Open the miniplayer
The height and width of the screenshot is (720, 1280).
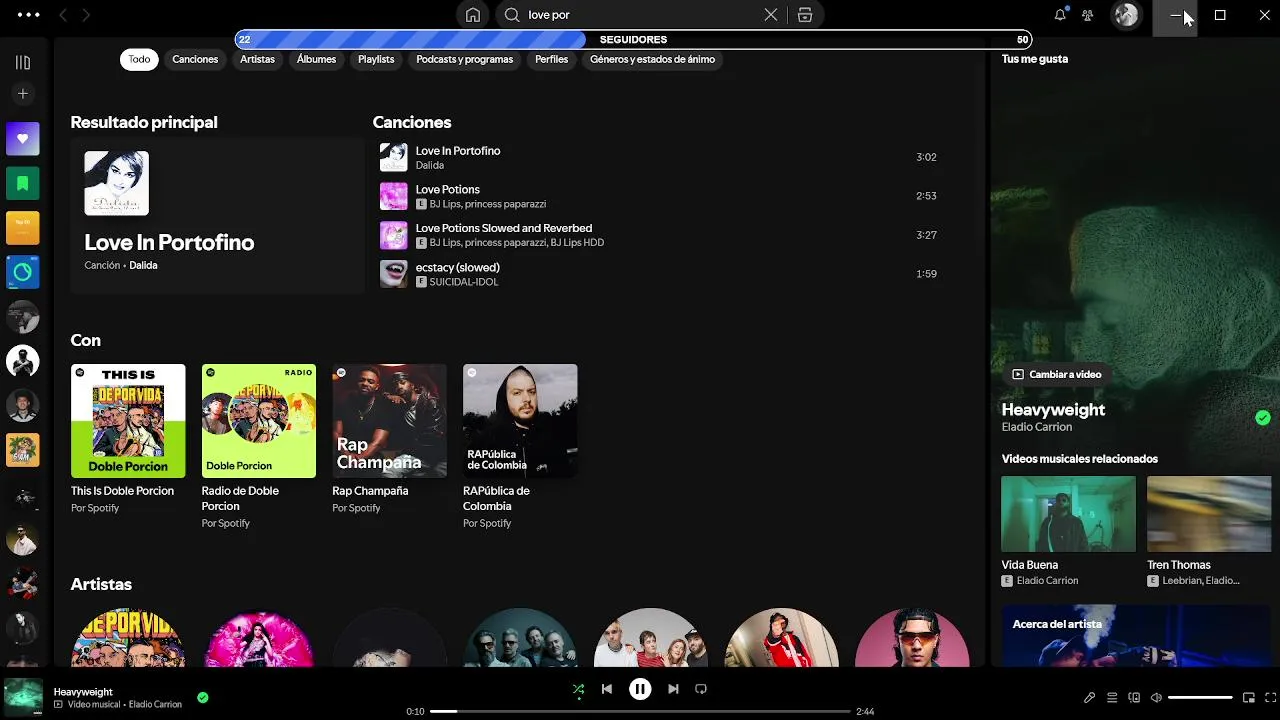(x=1249, y=698)
